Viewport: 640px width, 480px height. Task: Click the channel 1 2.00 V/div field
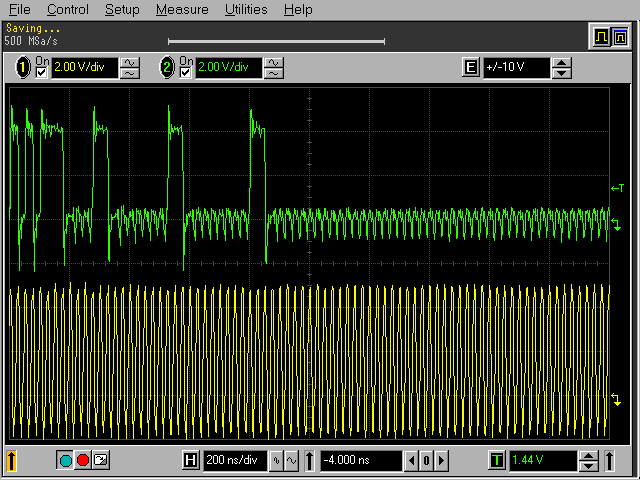pyautogui.click(x=85, y=67)
